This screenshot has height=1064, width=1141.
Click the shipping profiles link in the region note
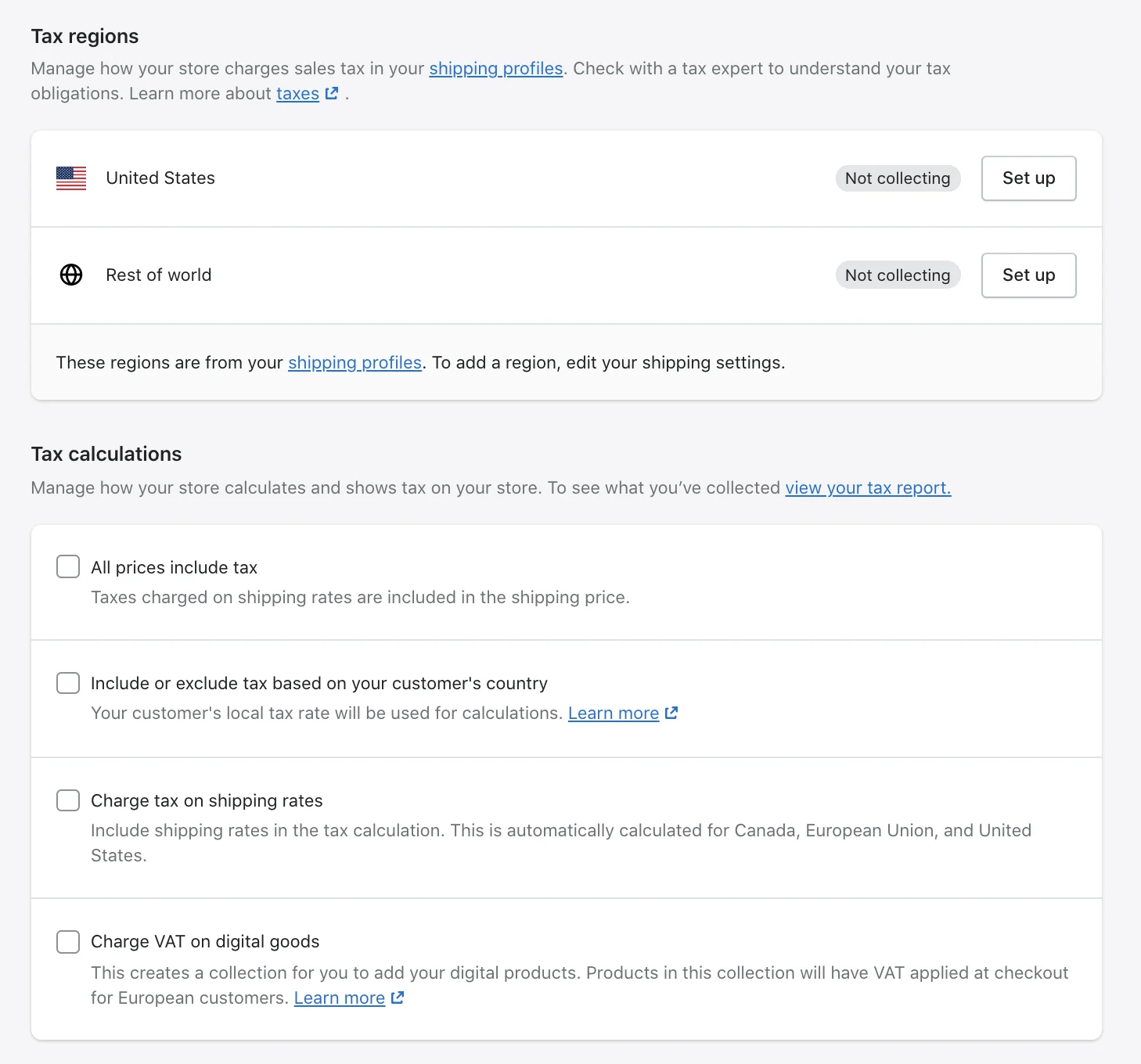(x=355, y=362)
